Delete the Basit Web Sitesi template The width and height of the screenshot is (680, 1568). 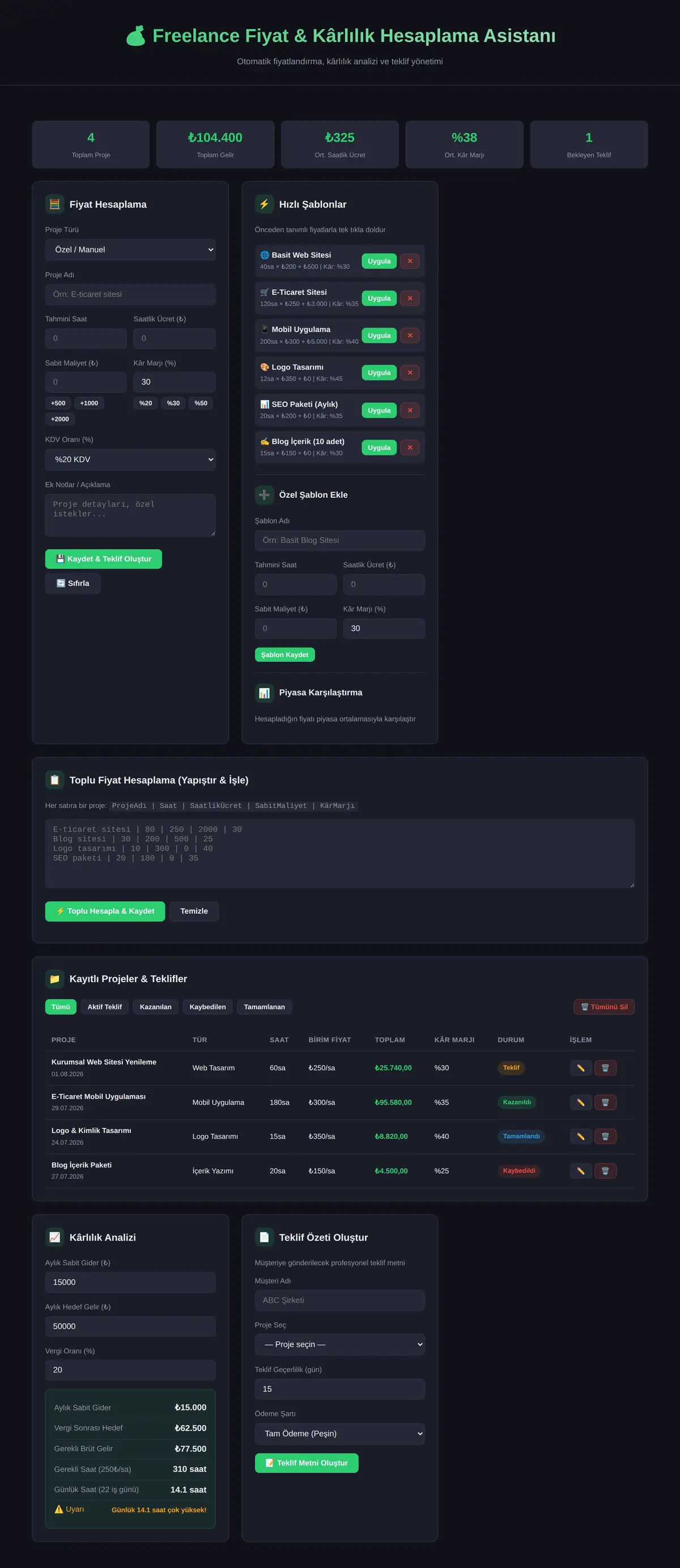[x=410, y=261]
